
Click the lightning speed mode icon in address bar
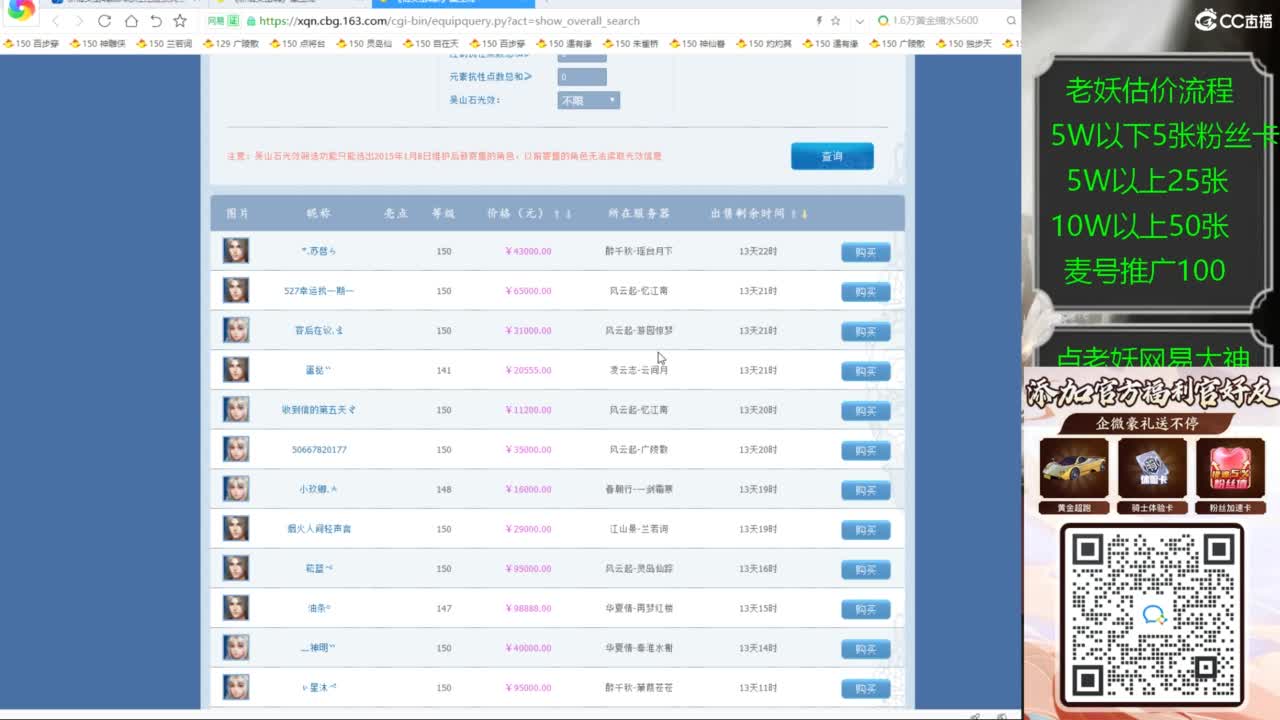[x=820, y=21]
